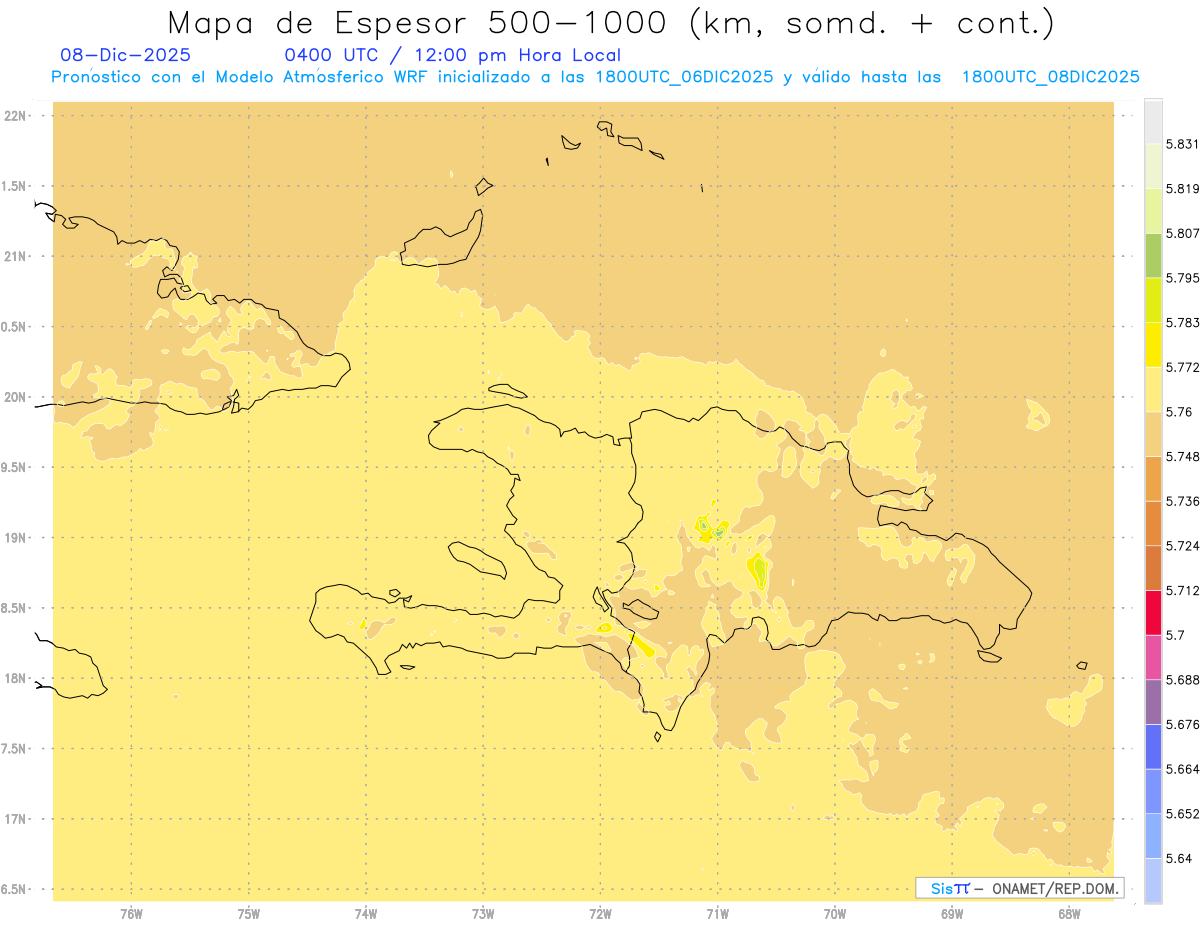Select the 17N latitude label
Image resolution: width=1200 pixels, height=927 pixels.
pos(16,819)
